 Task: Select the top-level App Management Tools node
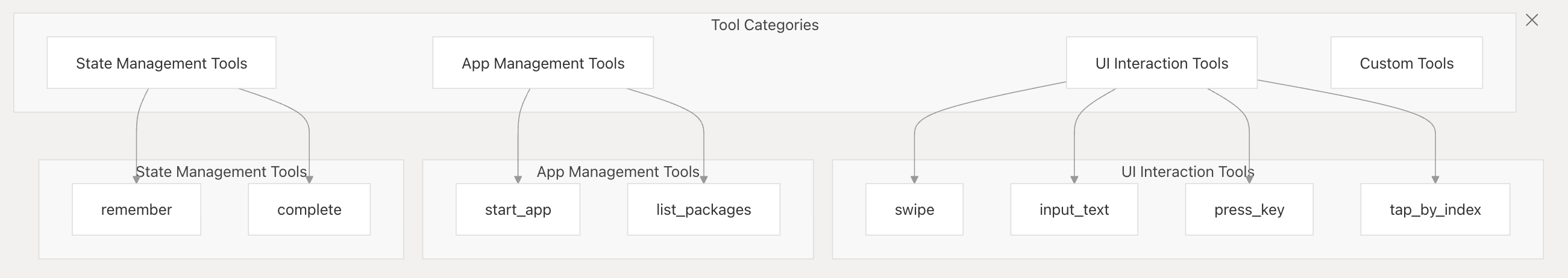(x=542, y=63)
